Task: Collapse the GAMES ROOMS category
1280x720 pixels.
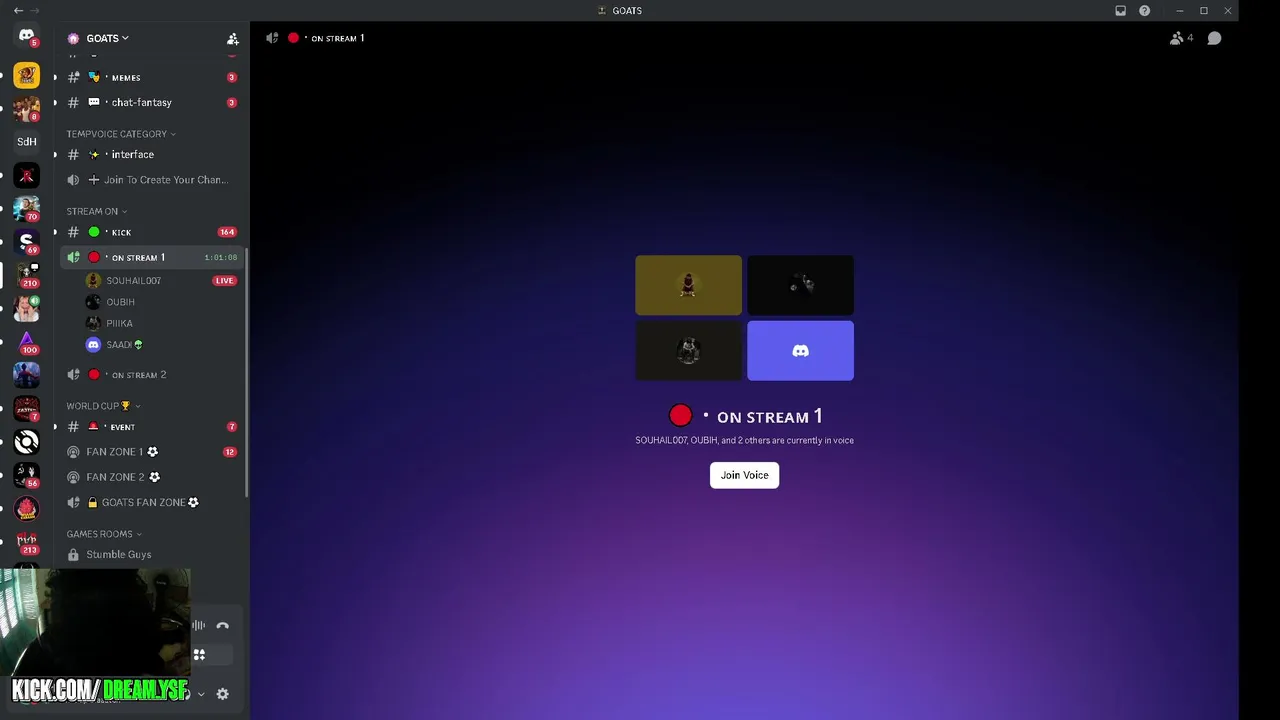Action: pos(104,534)
